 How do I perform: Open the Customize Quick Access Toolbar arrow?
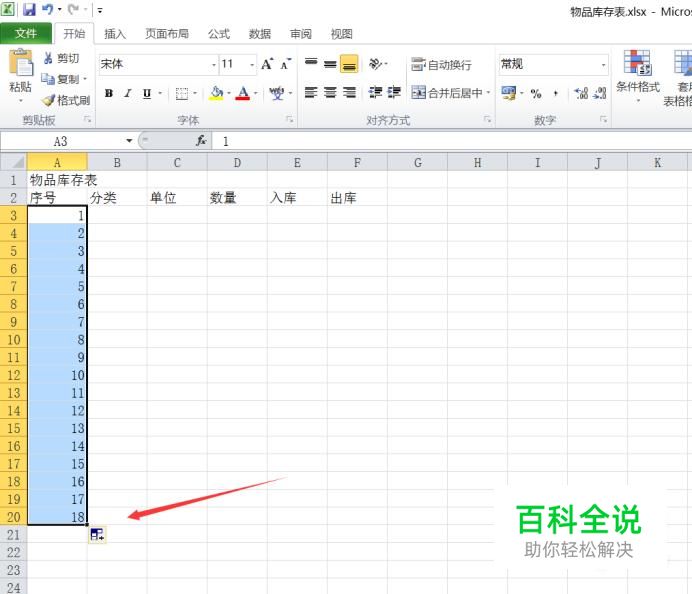click(100, 10)
